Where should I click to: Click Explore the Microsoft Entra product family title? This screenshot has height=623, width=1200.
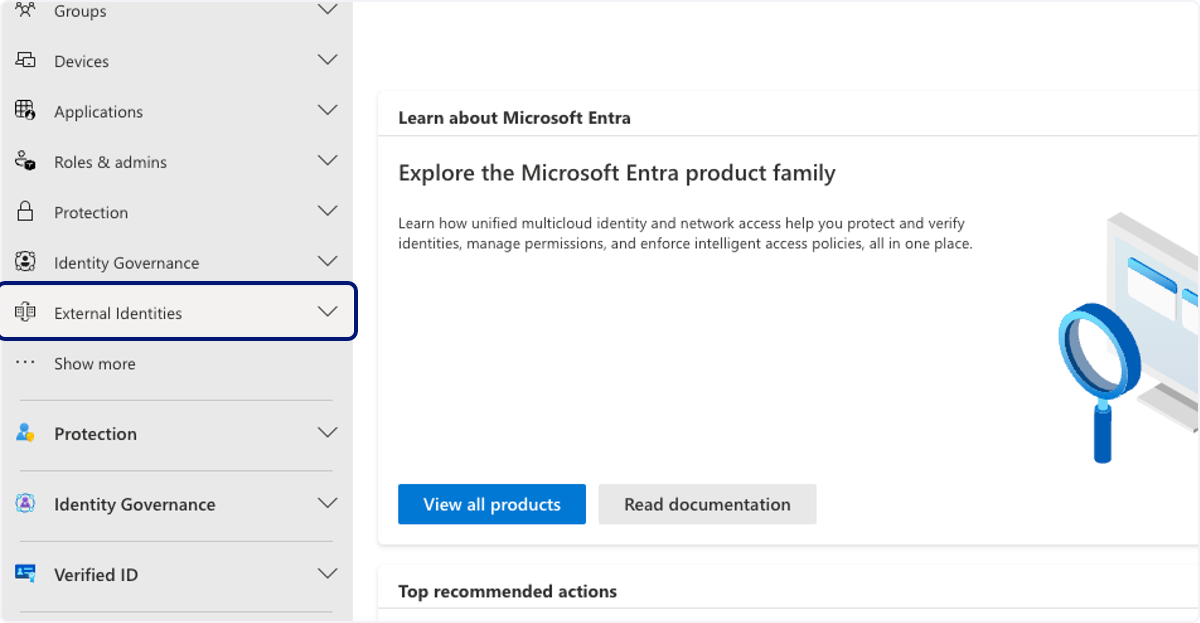(617, 173)
